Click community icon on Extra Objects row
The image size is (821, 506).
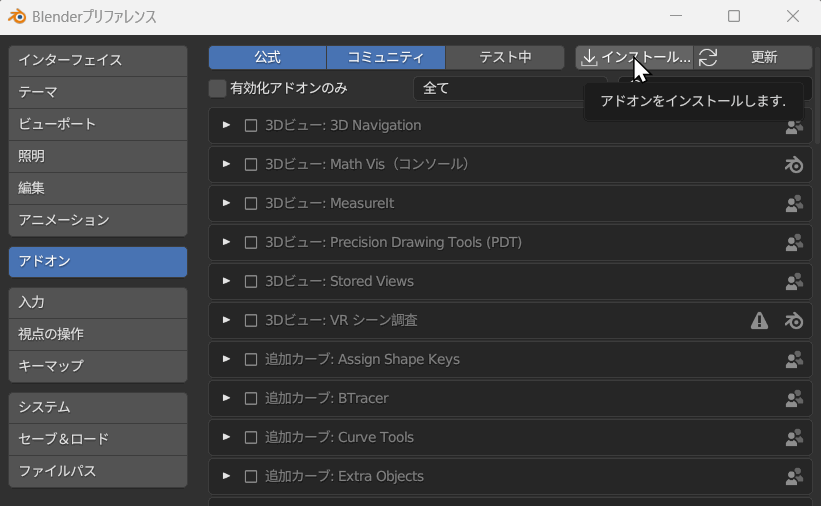click(794, 477)
